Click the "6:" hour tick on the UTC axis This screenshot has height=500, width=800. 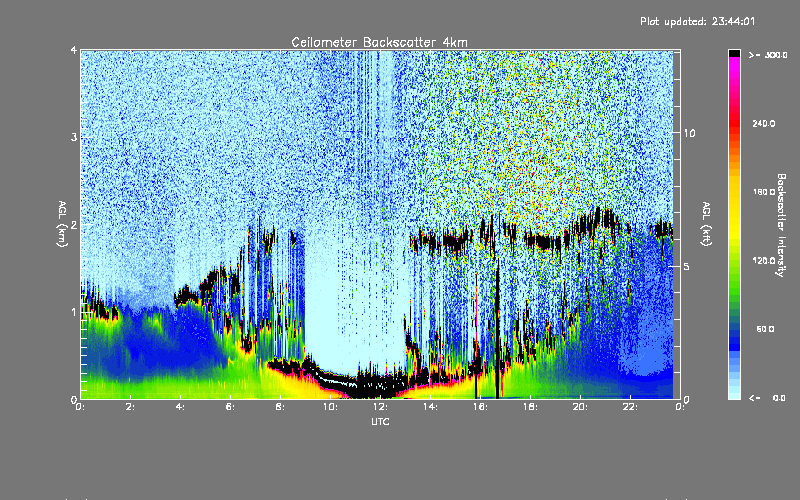click(231, 407)
